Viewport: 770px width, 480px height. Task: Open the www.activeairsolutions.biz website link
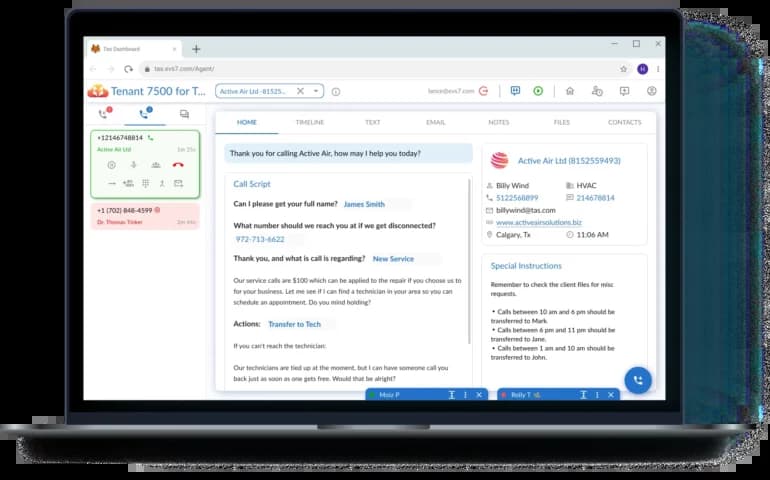click(x=539, y=223)
